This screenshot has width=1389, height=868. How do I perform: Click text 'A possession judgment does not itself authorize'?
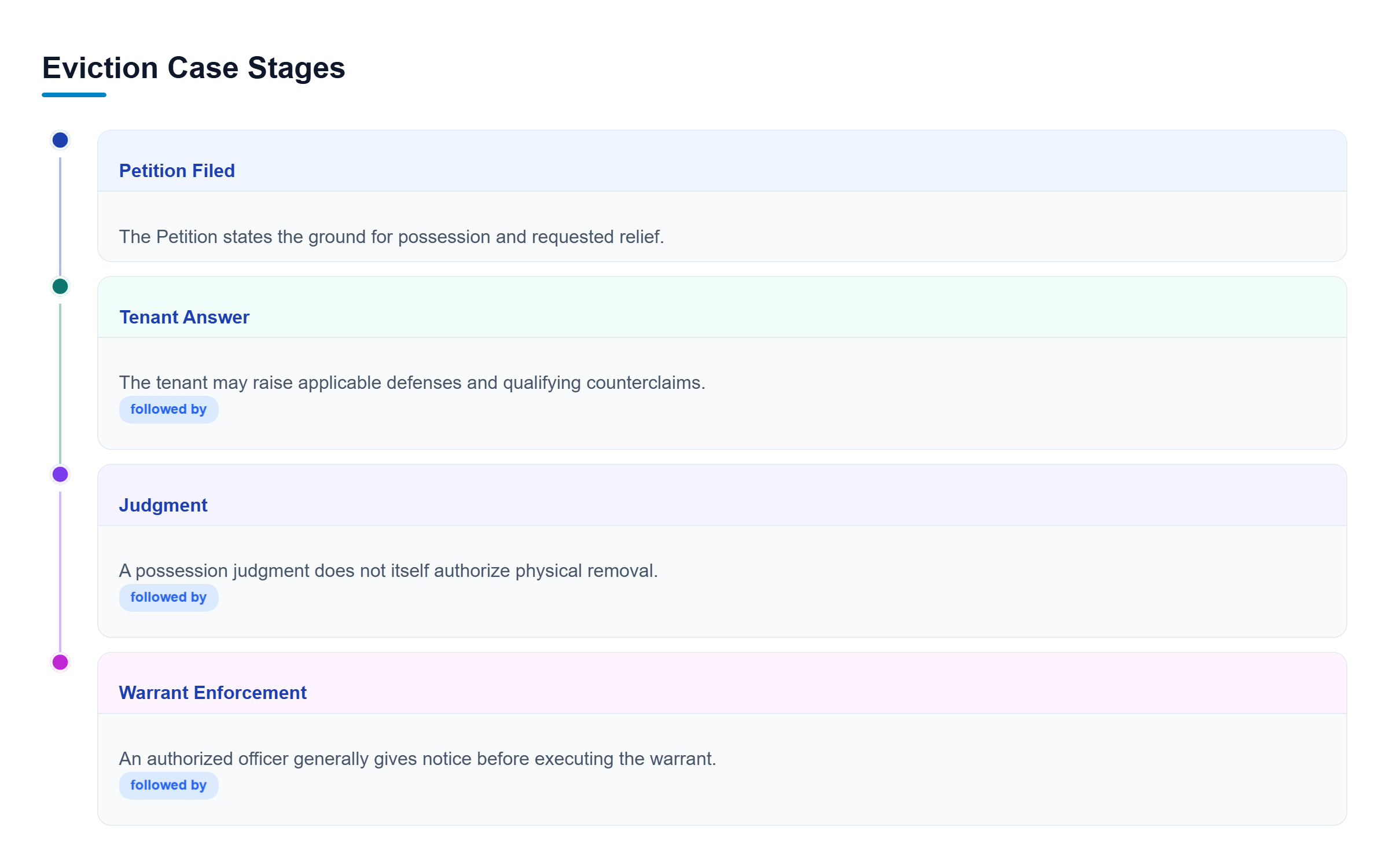315,571
